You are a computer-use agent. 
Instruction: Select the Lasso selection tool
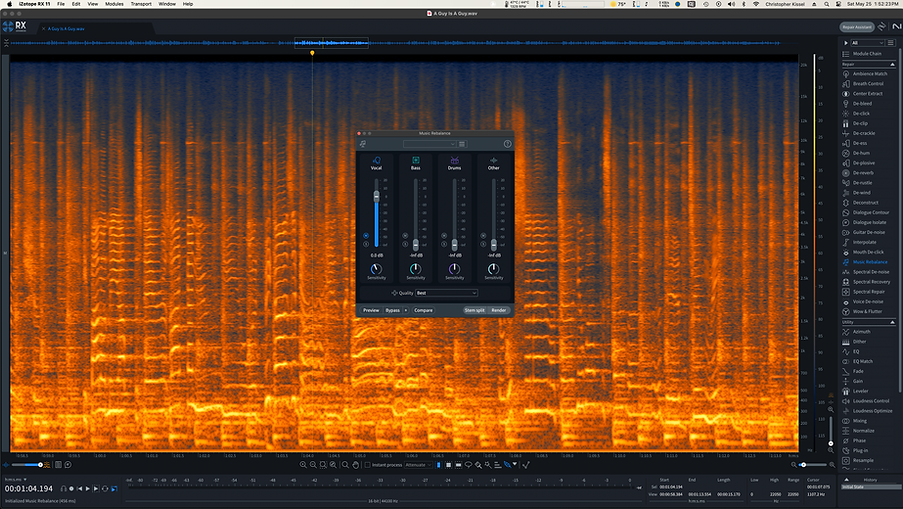(468, 465)
